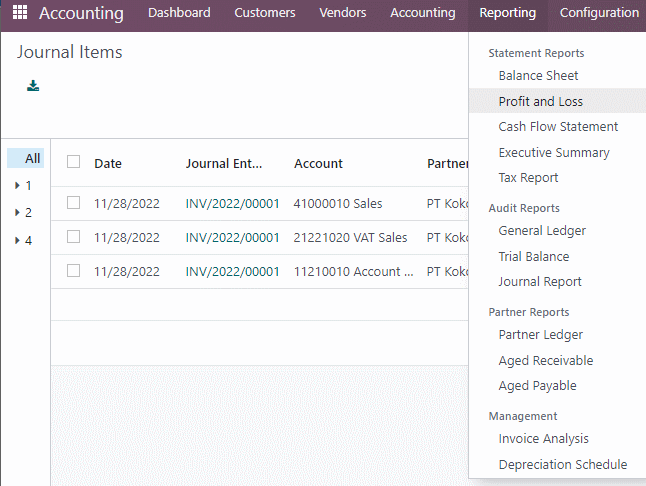Sort by the Date column header
The height and width of the screenshot is (486, 646).
108,164
